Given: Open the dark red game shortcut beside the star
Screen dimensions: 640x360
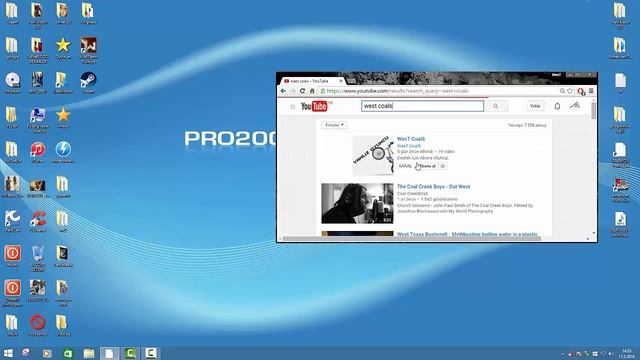Looking at the screenshot, I should 88,50.
